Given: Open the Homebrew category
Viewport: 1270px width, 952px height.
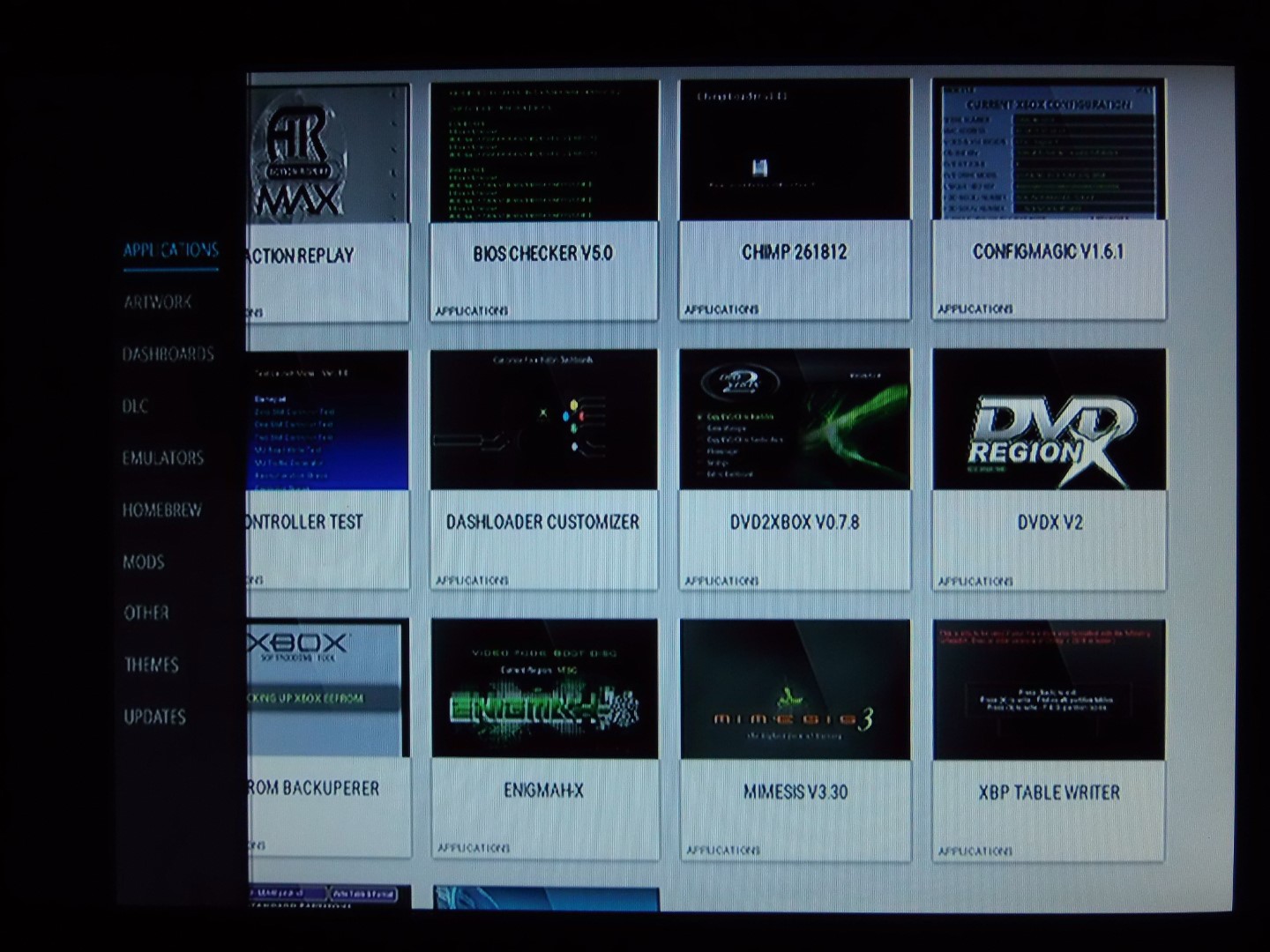Looking at the screenshot, I should 161,510.
